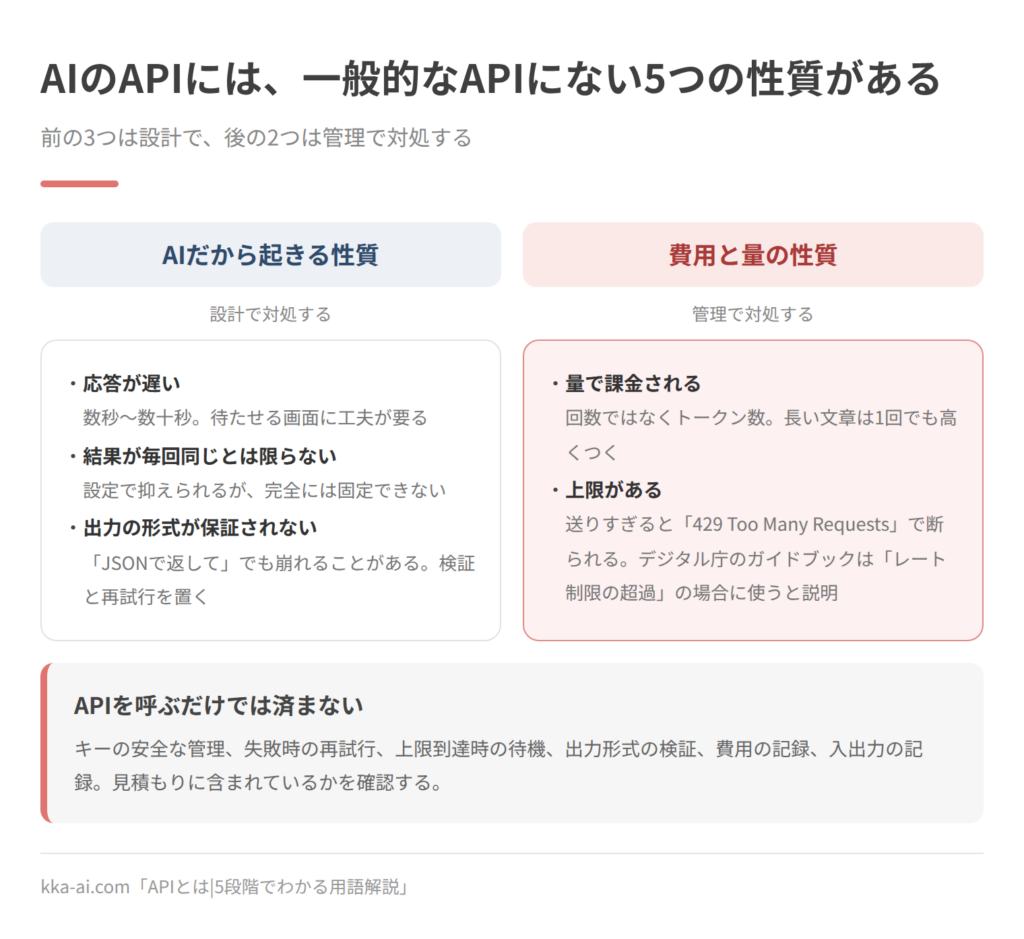The width and height of the screenshot is (1024, 939).
Task: Click the text デジタル庁のガイドブックは
Action: point(756,559)
